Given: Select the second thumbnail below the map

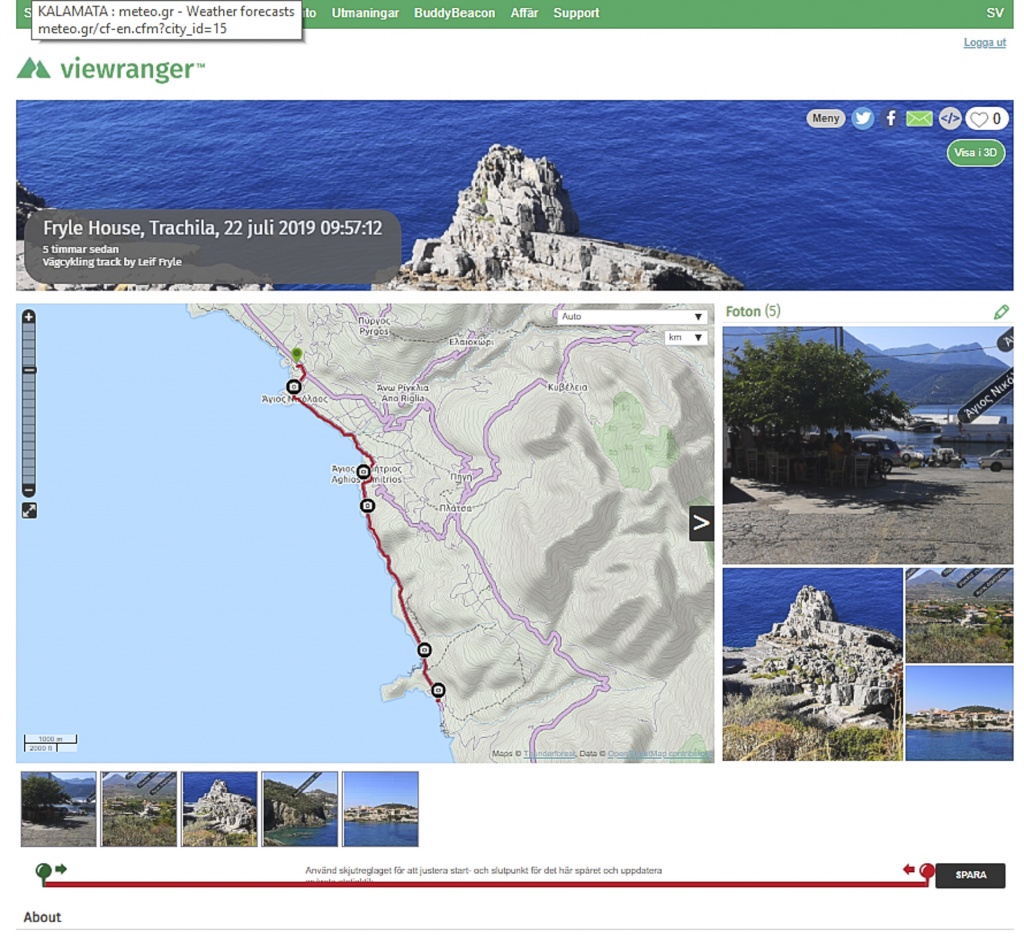Looking at the screenshot, I should pos(139,809).
